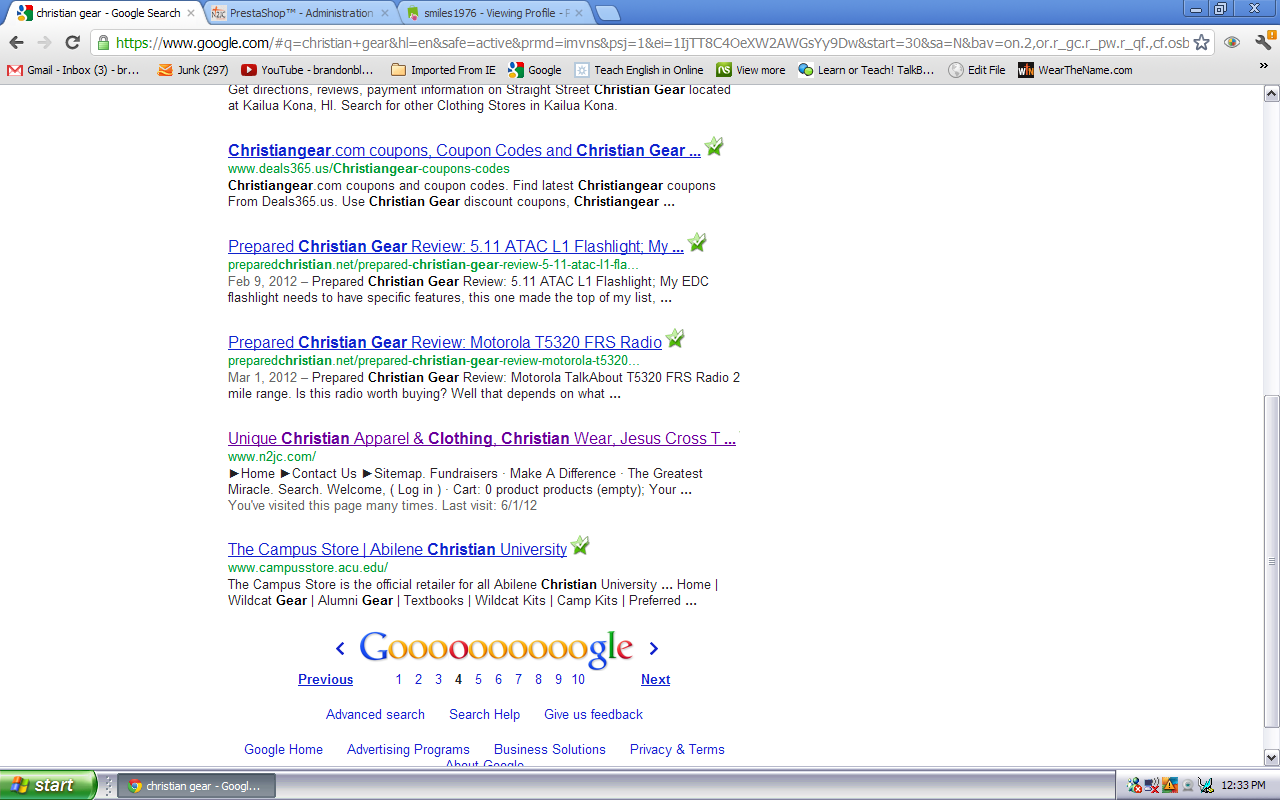The image size is (1280, 800).
Task: Click the address bar URL field
Action: click(x=652, y=43)
